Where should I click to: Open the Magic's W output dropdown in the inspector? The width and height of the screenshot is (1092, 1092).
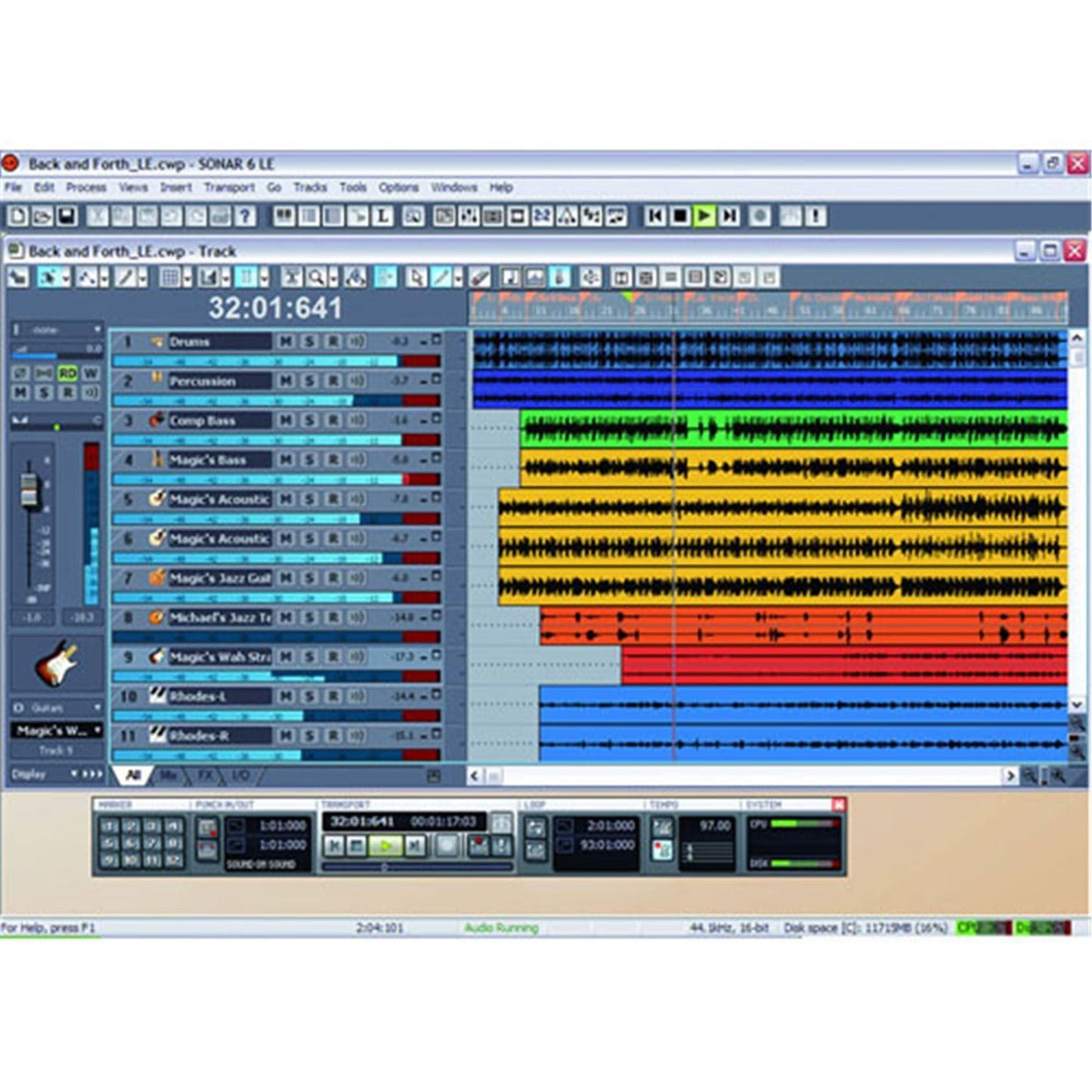97,729
